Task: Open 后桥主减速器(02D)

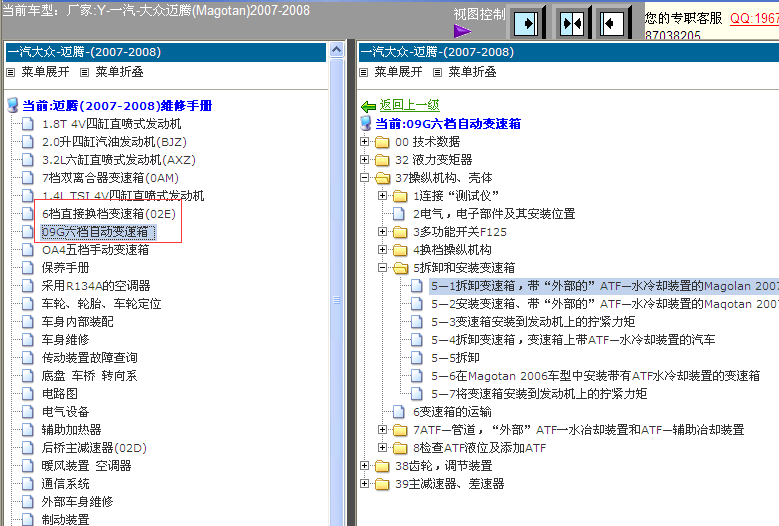Action: point(94,448)
